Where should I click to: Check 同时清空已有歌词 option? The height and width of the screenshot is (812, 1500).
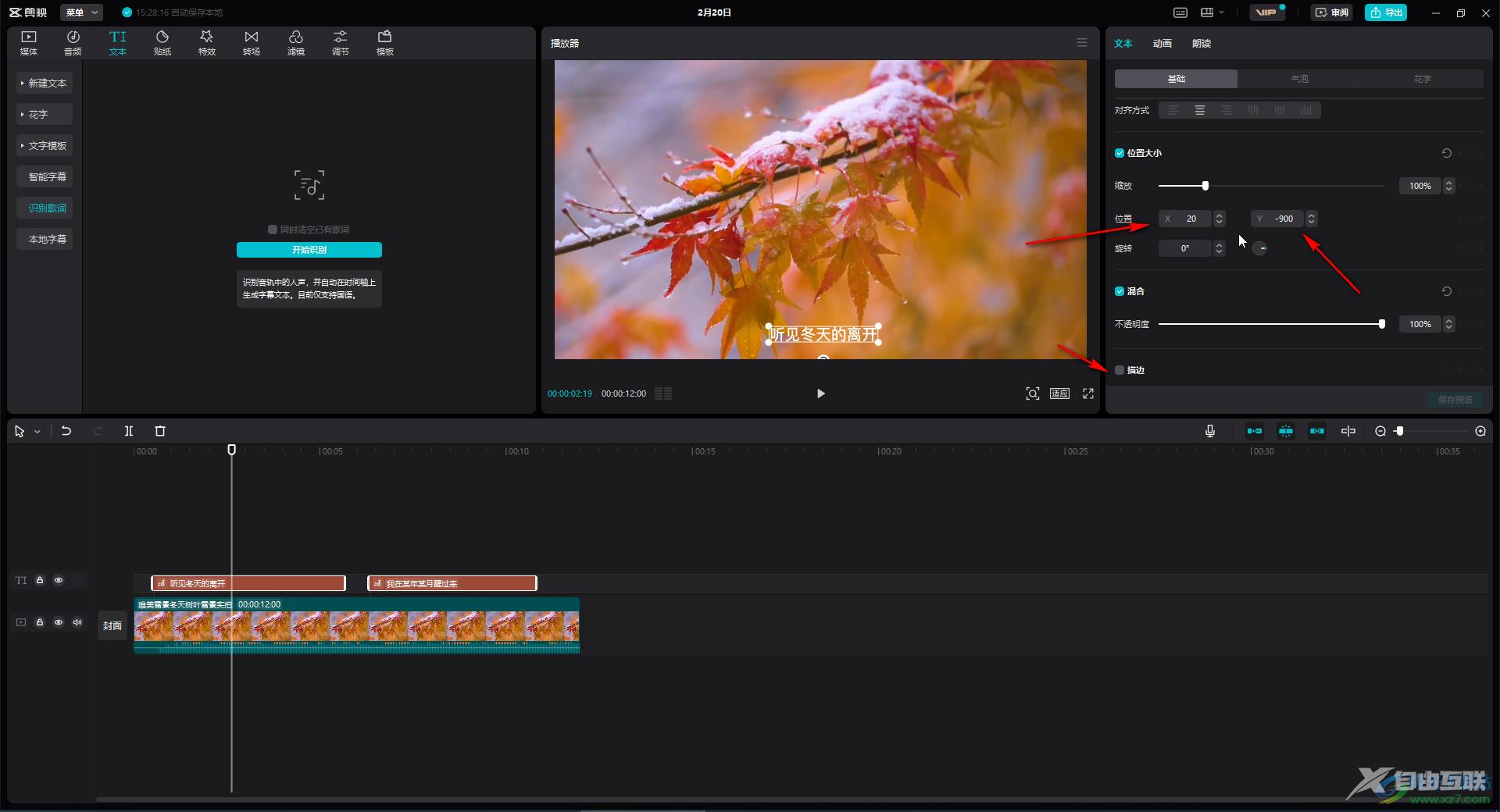click(x=273, y=230)
